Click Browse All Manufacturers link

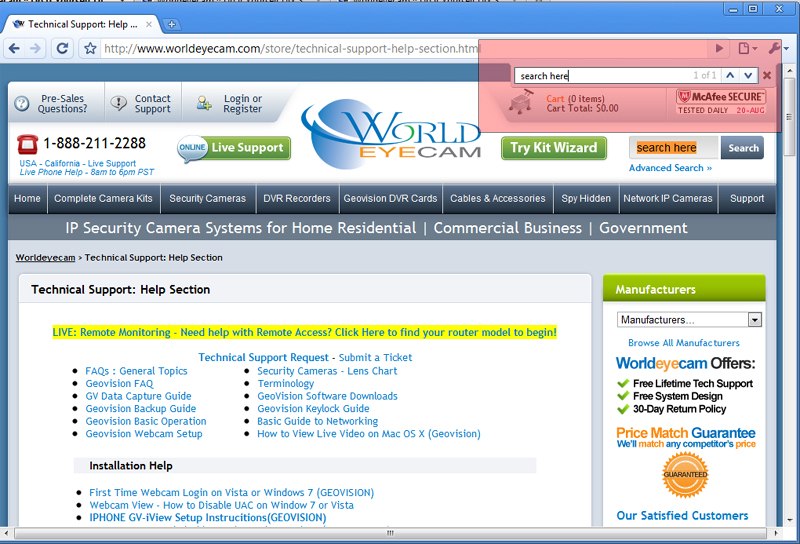click(x=684, y=343)
